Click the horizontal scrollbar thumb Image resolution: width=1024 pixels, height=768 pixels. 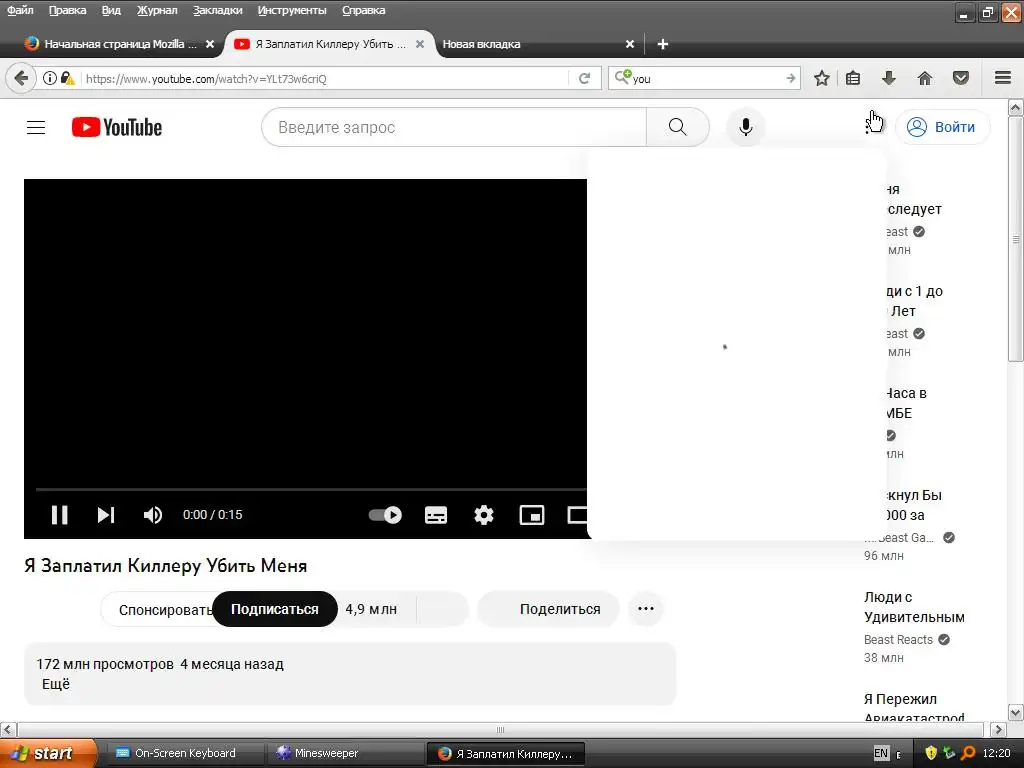pos(500,729)
